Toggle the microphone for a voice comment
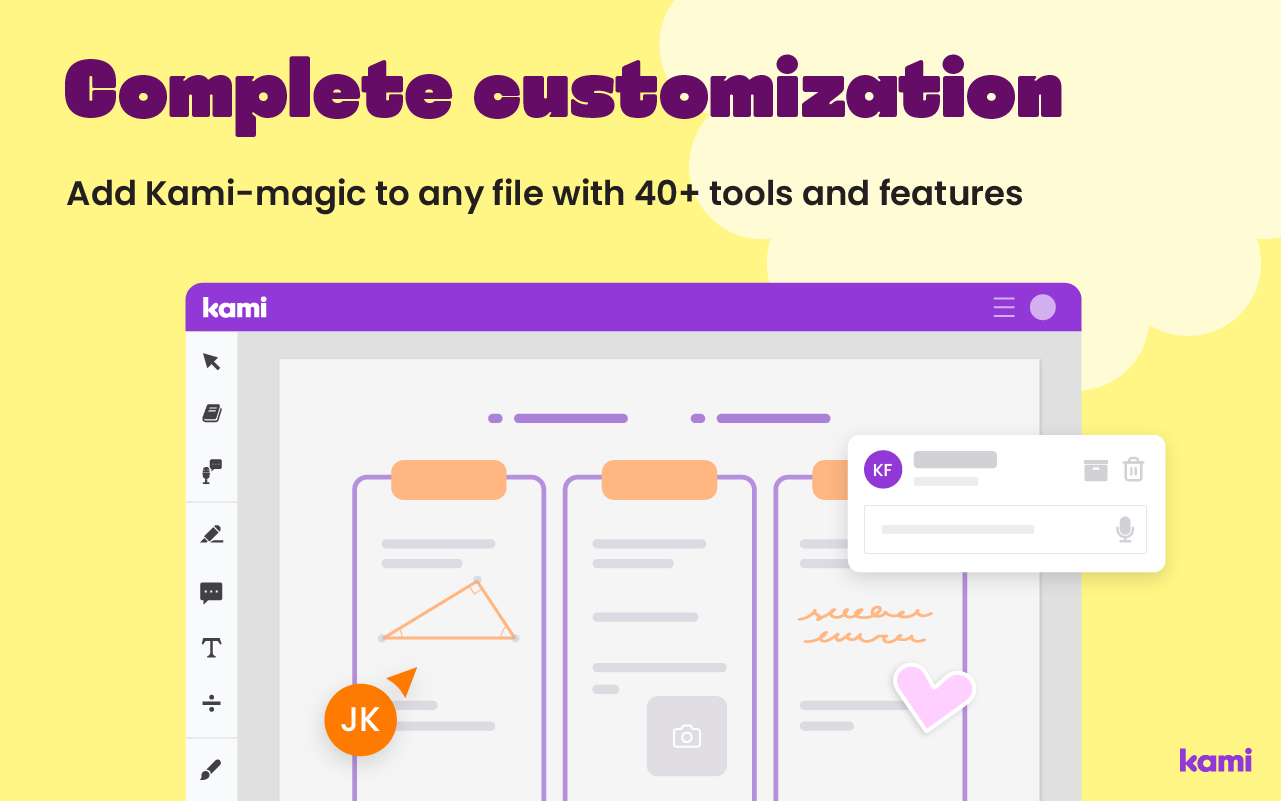 pos(1126,529)
